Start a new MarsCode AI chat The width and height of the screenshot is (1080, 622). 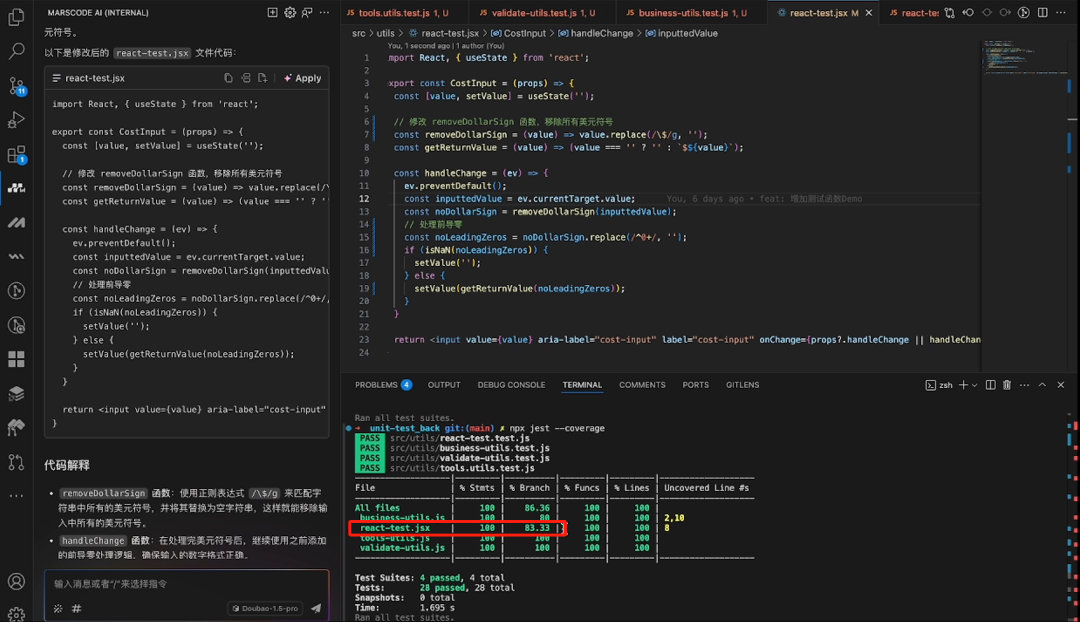click(x=272, y=13)
